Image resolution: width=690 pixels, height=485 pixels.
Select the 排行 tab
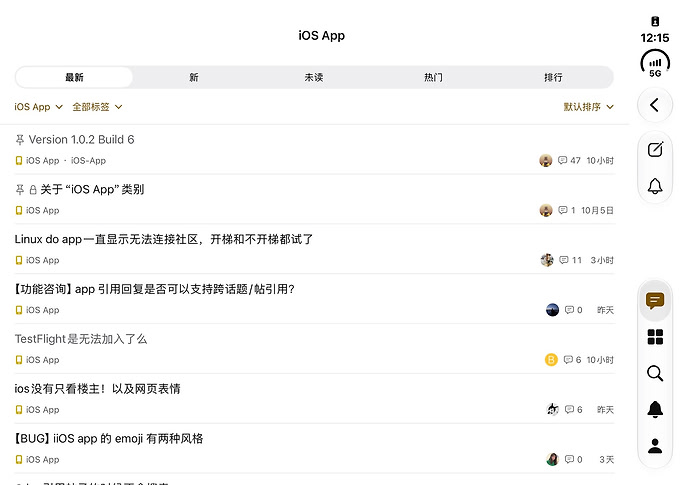click(x=553, y=77)
